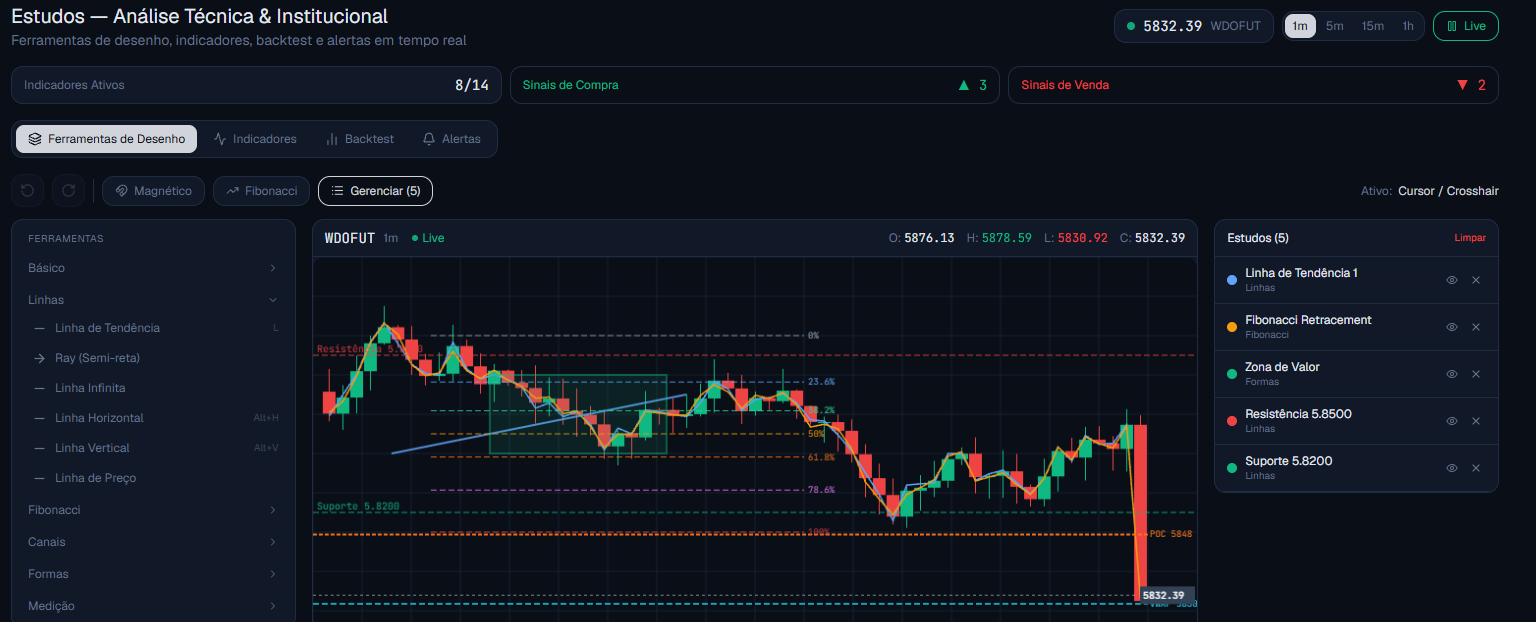
Task: Click the Indicadores Ativos 8/14 card
Action: (256, 85)
